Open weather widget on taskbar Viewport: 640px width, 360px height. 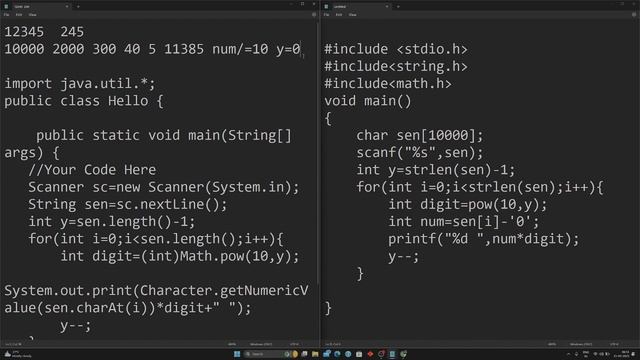[x=18, y=354]
